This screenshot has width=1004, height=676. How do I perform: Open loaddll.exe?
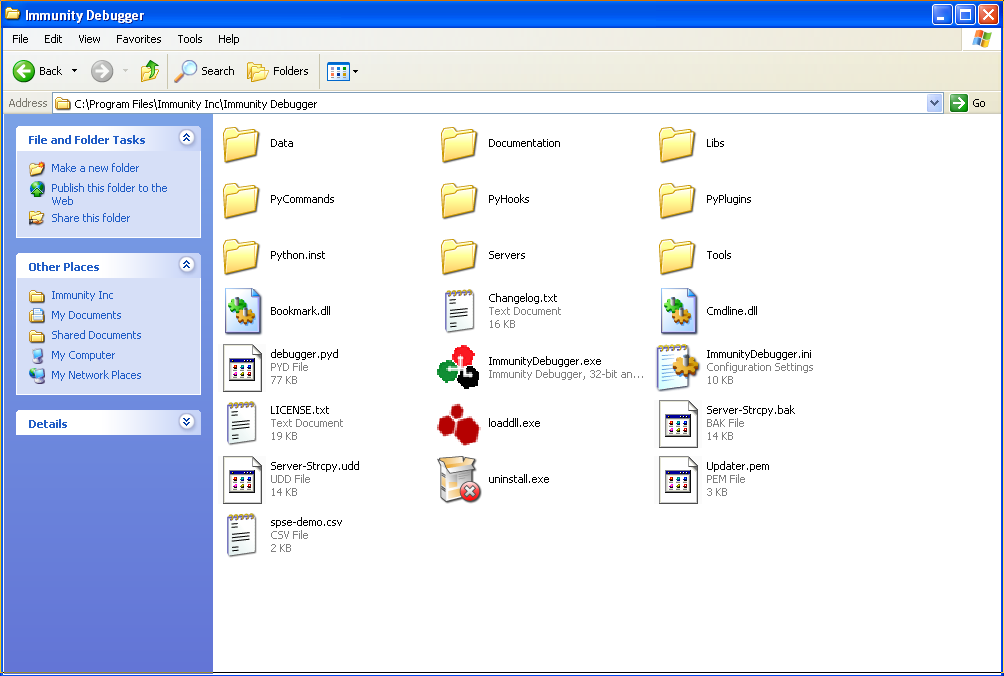pos(459,422)
